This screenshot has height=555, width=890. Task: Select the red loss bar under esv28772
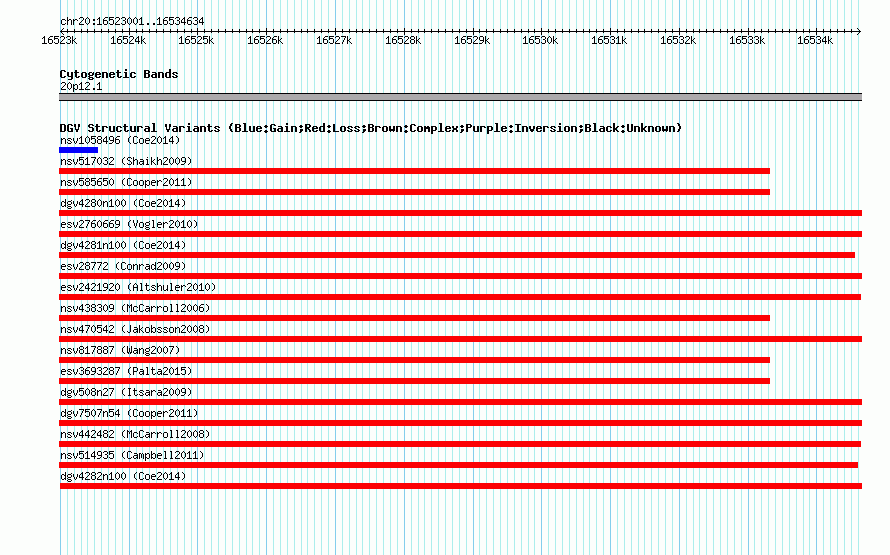click(x=460, y=276)
